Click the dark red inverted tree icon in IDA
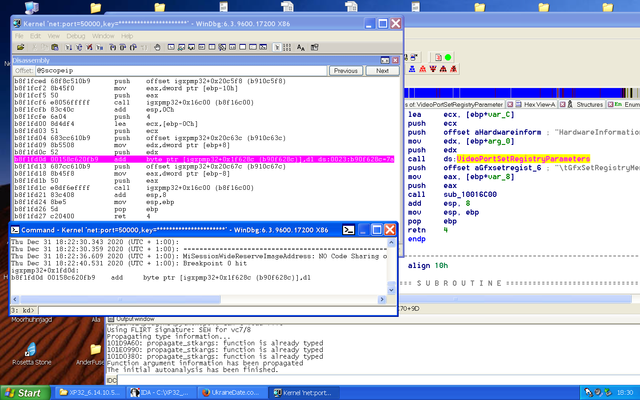 433,69
